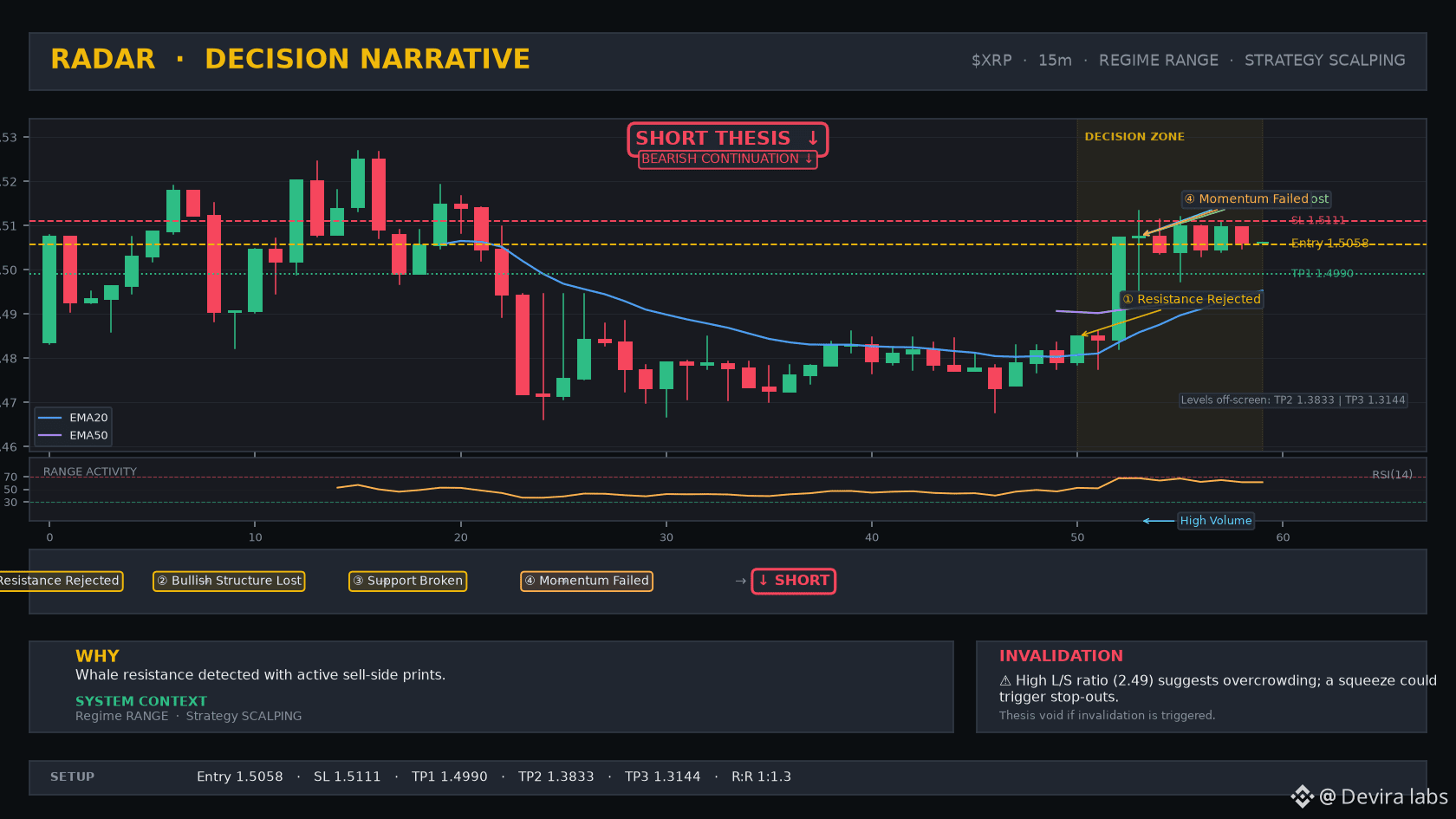Click the REGIME RANGE header label
The width and height of the screenshot is (1456, 819).
pyautogui.click(x=1159, y=60)
